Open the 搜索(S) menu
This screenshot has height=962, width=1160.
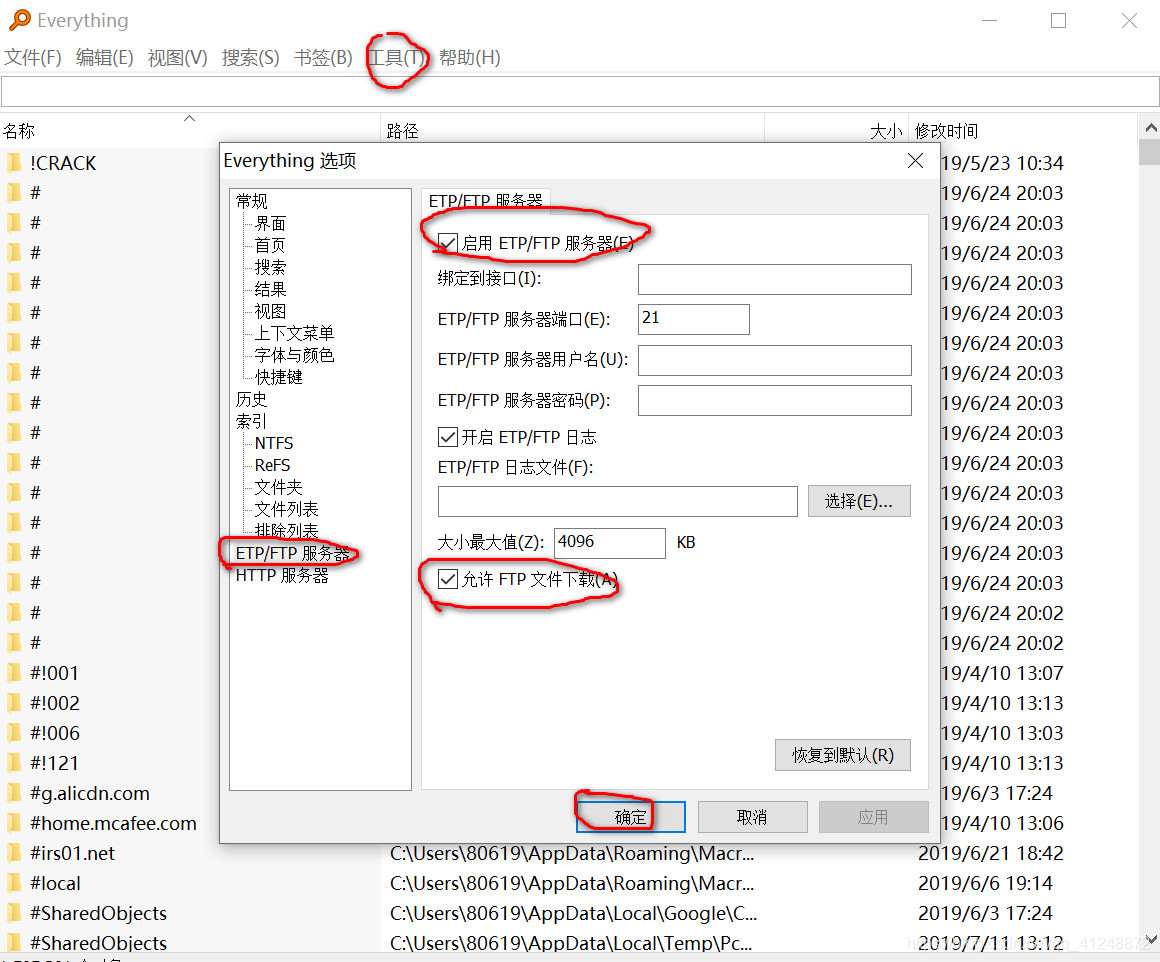(x=250, y=58)
